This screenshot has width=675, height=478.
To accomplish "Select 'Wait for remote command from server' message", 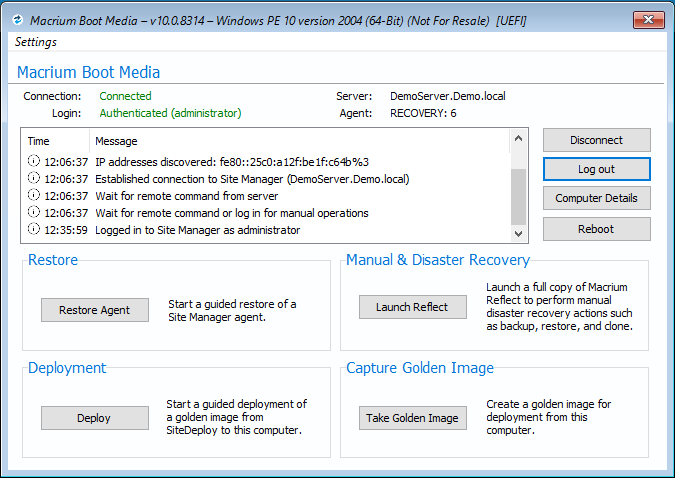I will pyautogui.click(x=186, y=196).
